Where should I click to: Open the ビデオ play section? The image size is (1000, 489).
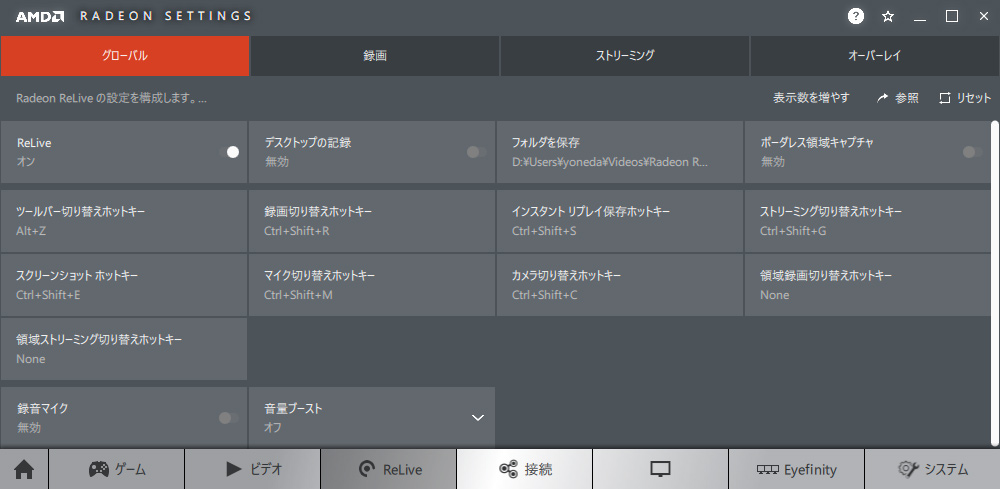253,470
